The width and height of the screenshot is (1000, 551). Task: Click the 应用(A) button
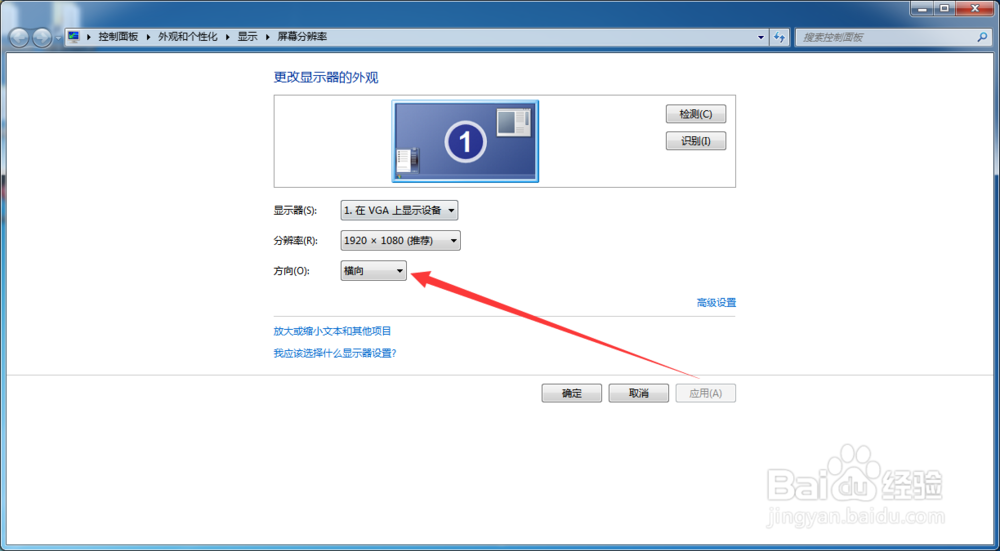705,393
